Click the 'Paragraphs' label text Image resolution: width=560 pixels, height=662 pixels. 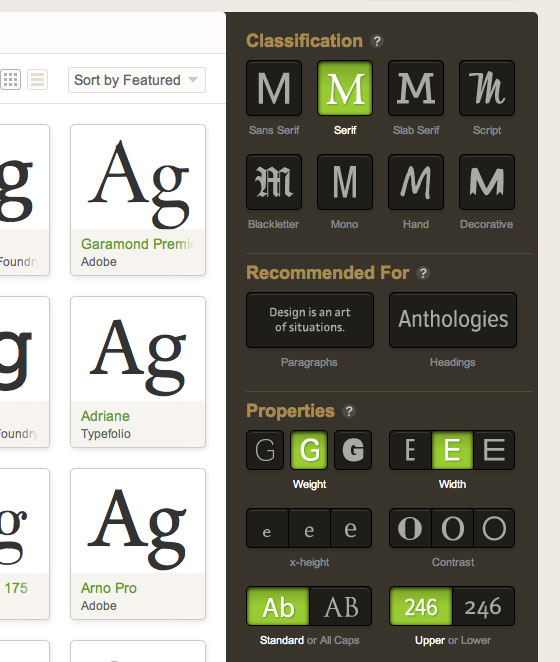309,362
